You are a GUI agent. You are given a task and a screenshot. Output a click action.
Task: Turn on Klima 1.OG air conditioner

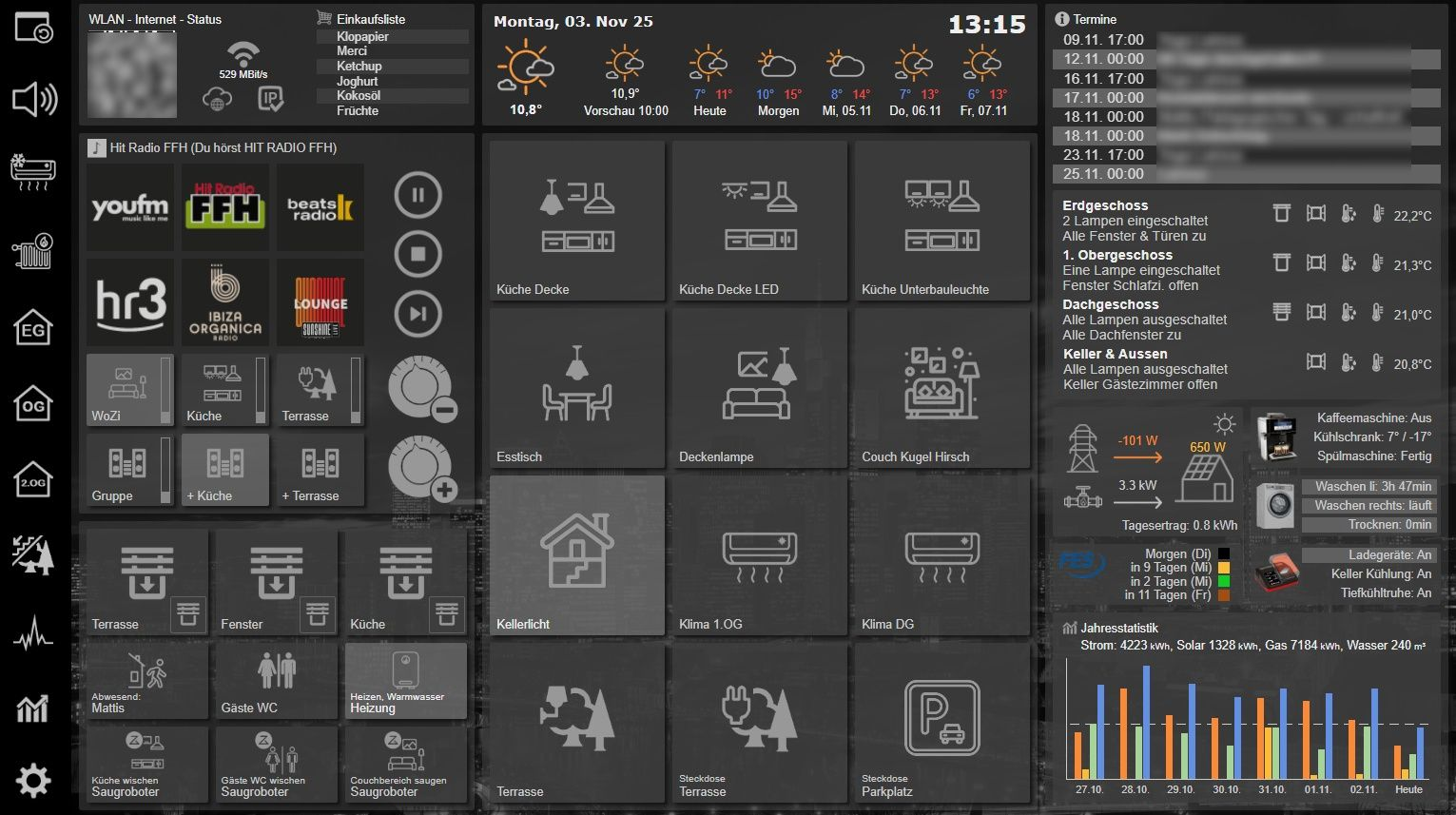[759, 555]
